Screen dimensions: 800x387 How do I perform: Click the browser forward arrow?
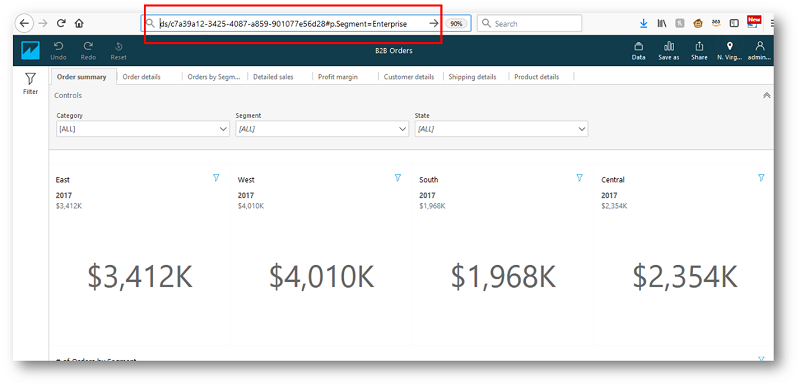[43, 23]
